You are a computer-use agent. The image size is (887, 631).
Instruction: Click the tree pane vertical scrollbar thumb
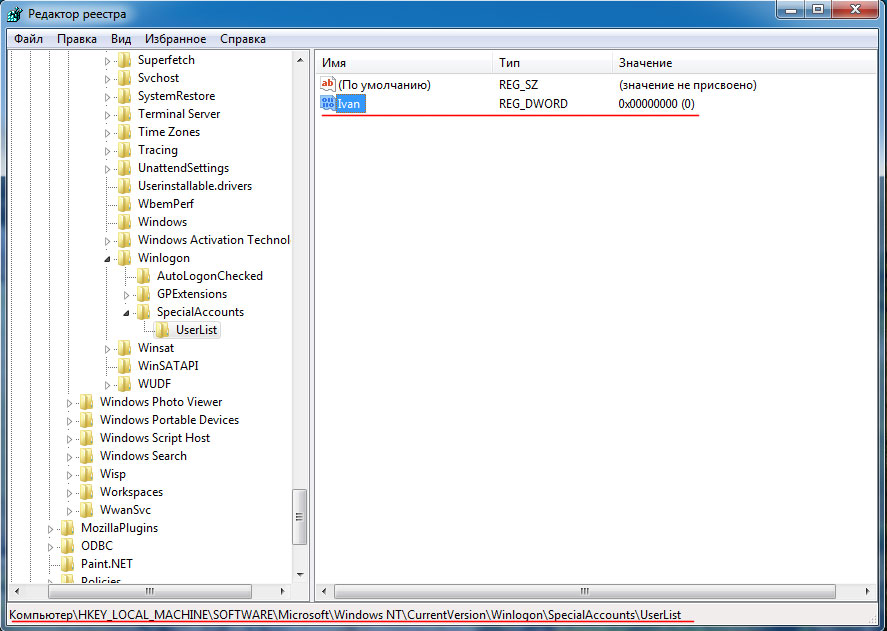click(x=300, y=516)
